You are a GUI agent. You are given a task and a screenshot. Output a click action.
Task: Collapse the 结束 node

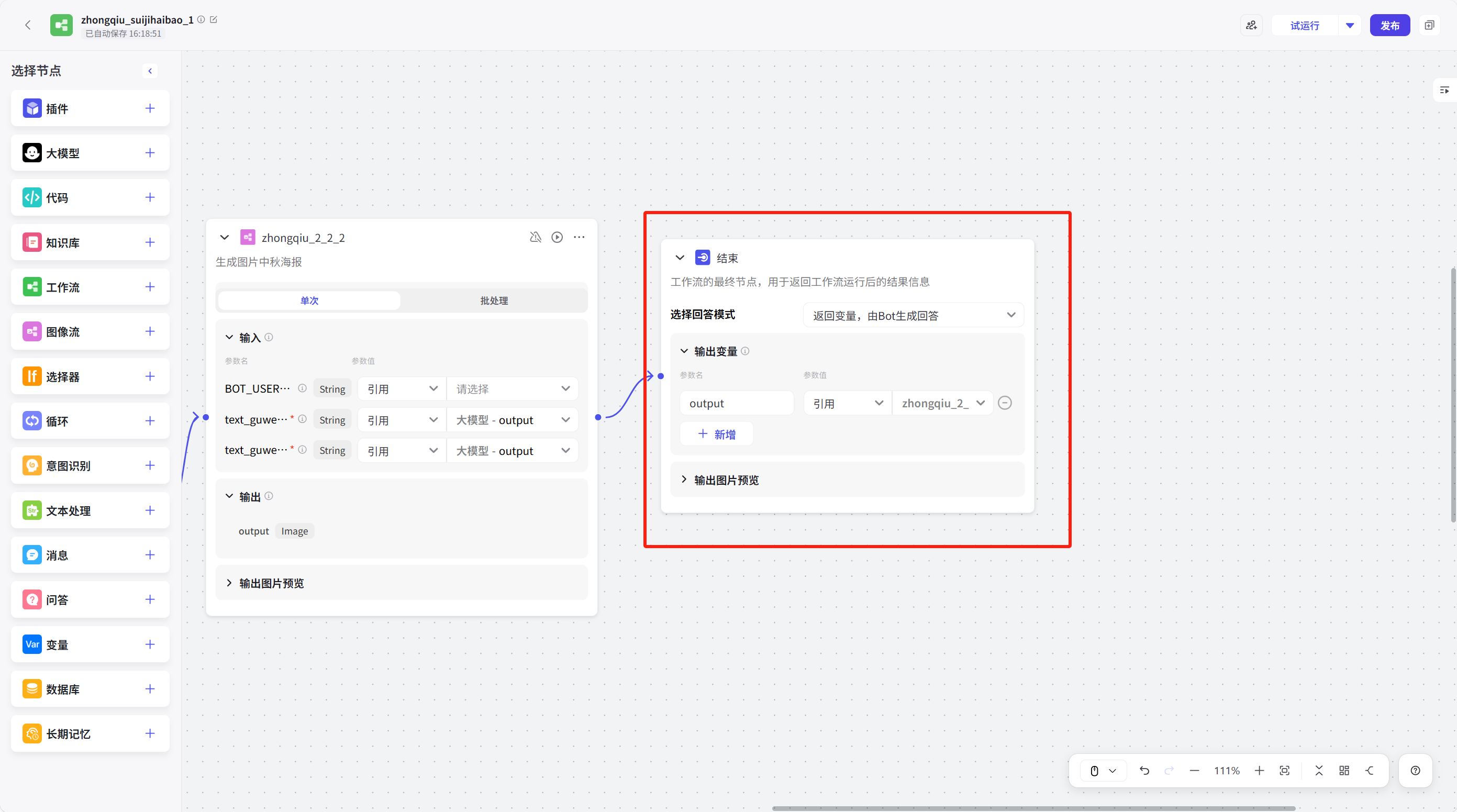[680, 258]
